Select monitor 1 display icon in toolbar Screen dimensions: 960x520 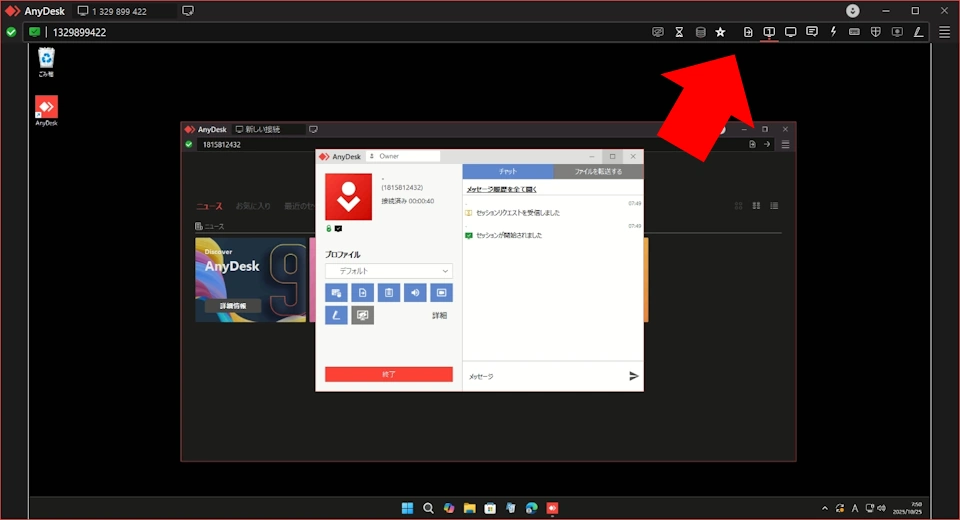click(x=769, y=32)
